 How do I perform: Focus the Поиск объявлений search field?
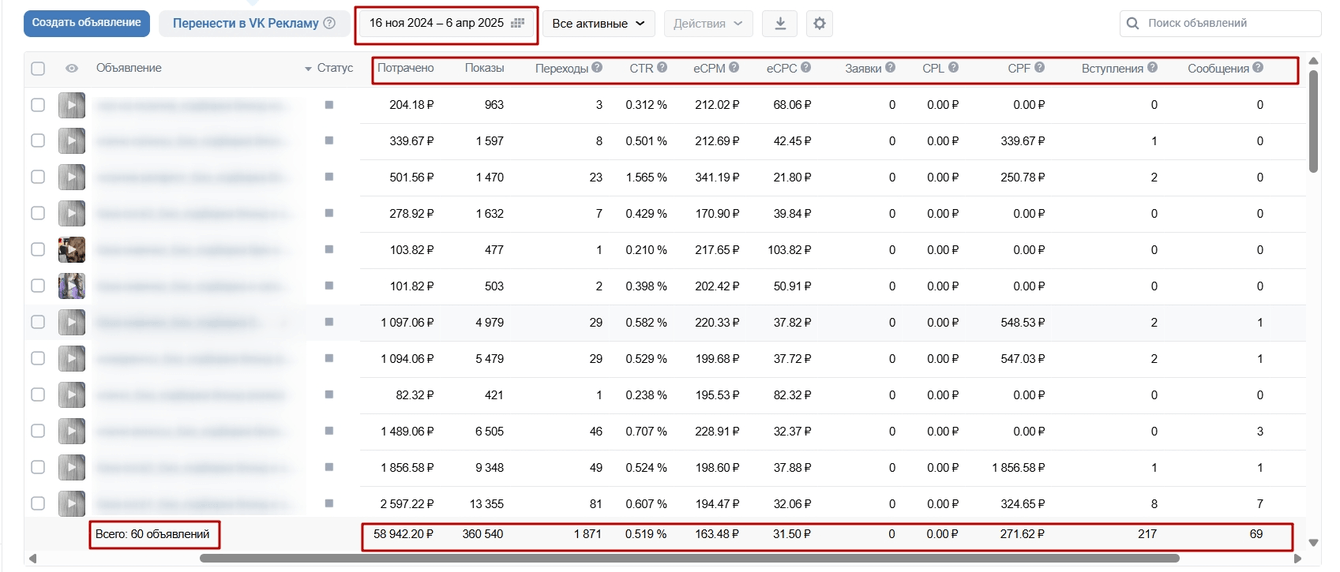point(1220,23)
